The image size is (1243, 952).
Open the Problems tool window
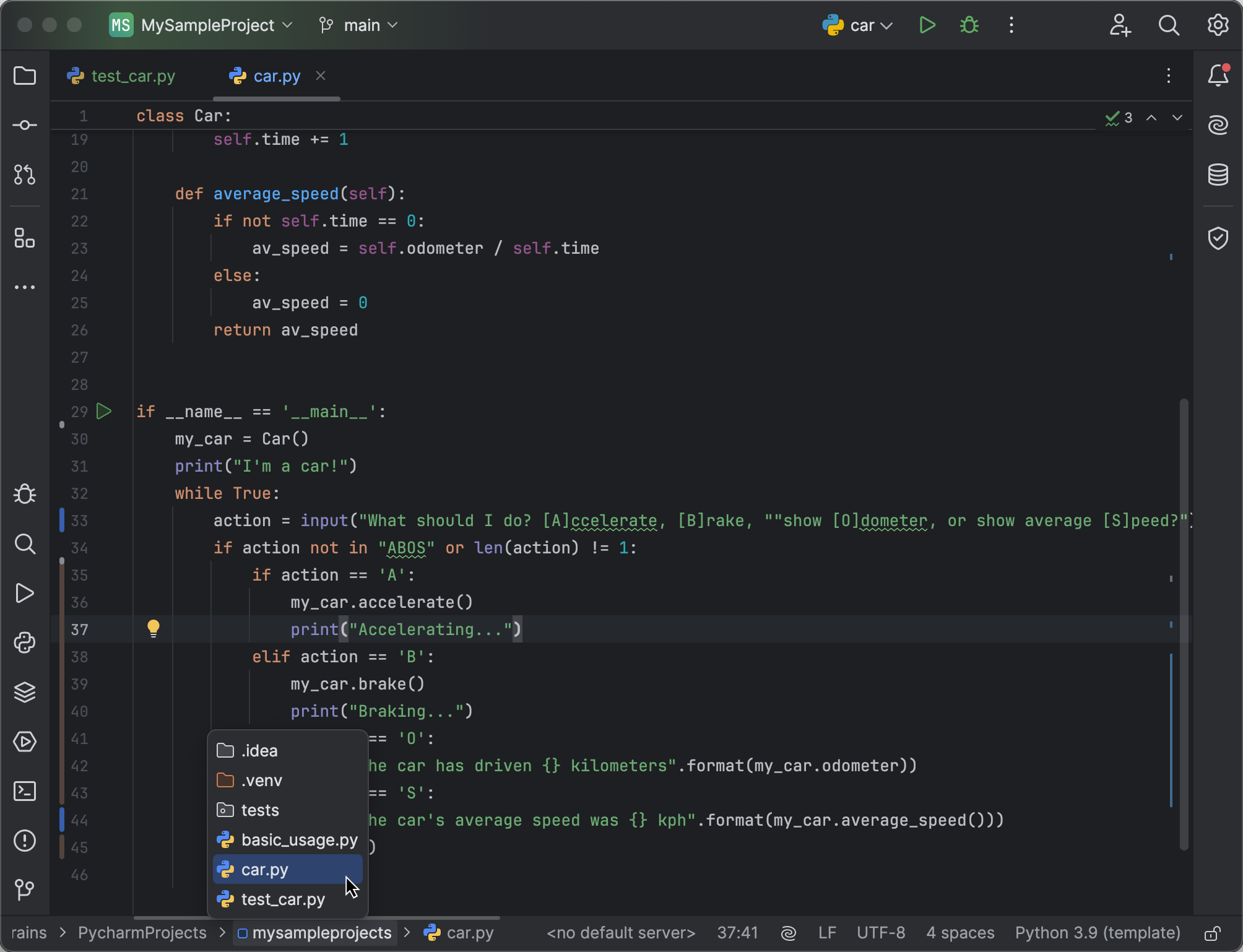coord(25,841)
